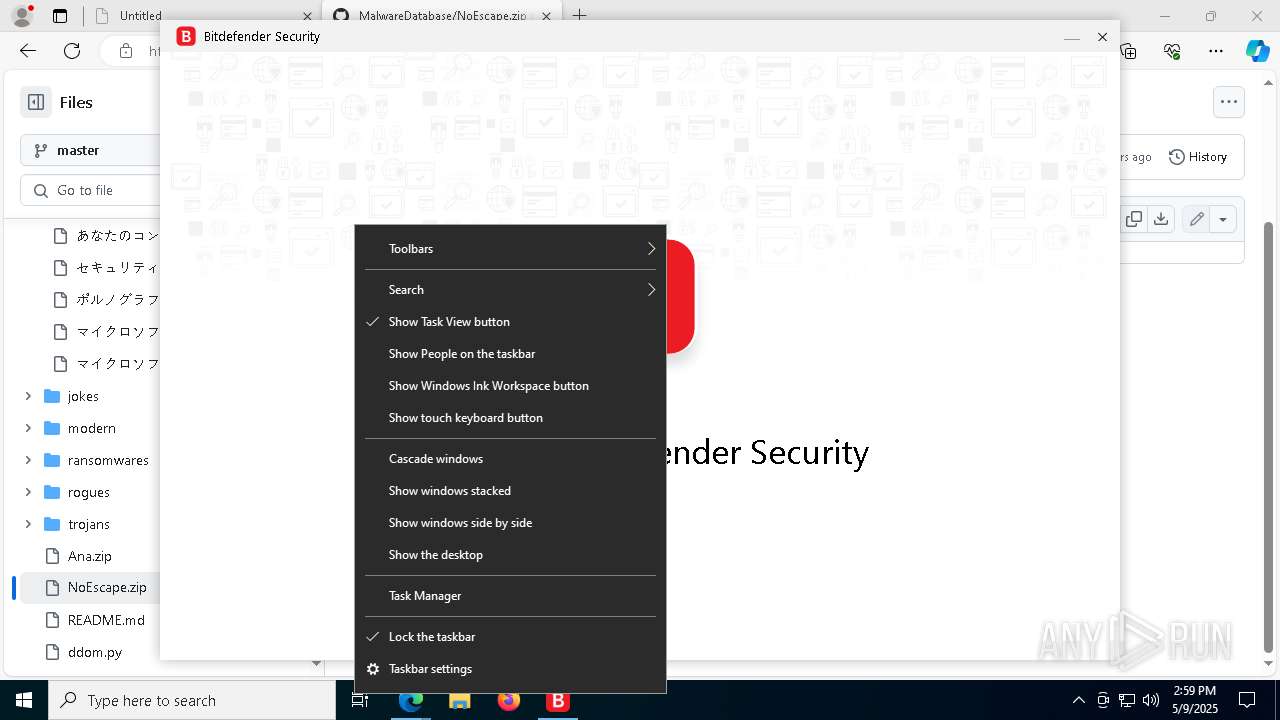
Task: Click the Windows Start button
Action: coord(24,700)
